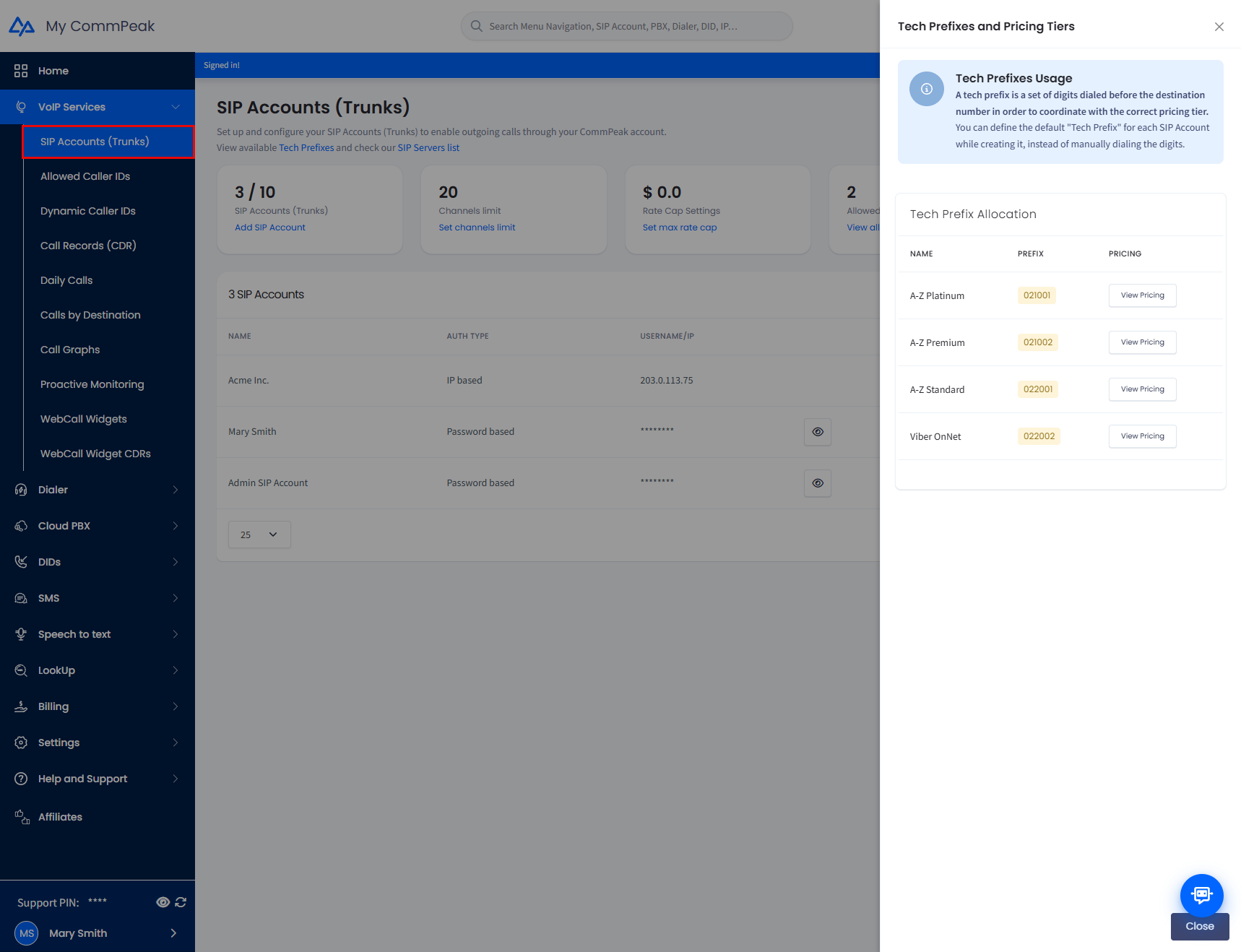Click the Tech Prefixes Usage info icon

(x=927, y=89)
